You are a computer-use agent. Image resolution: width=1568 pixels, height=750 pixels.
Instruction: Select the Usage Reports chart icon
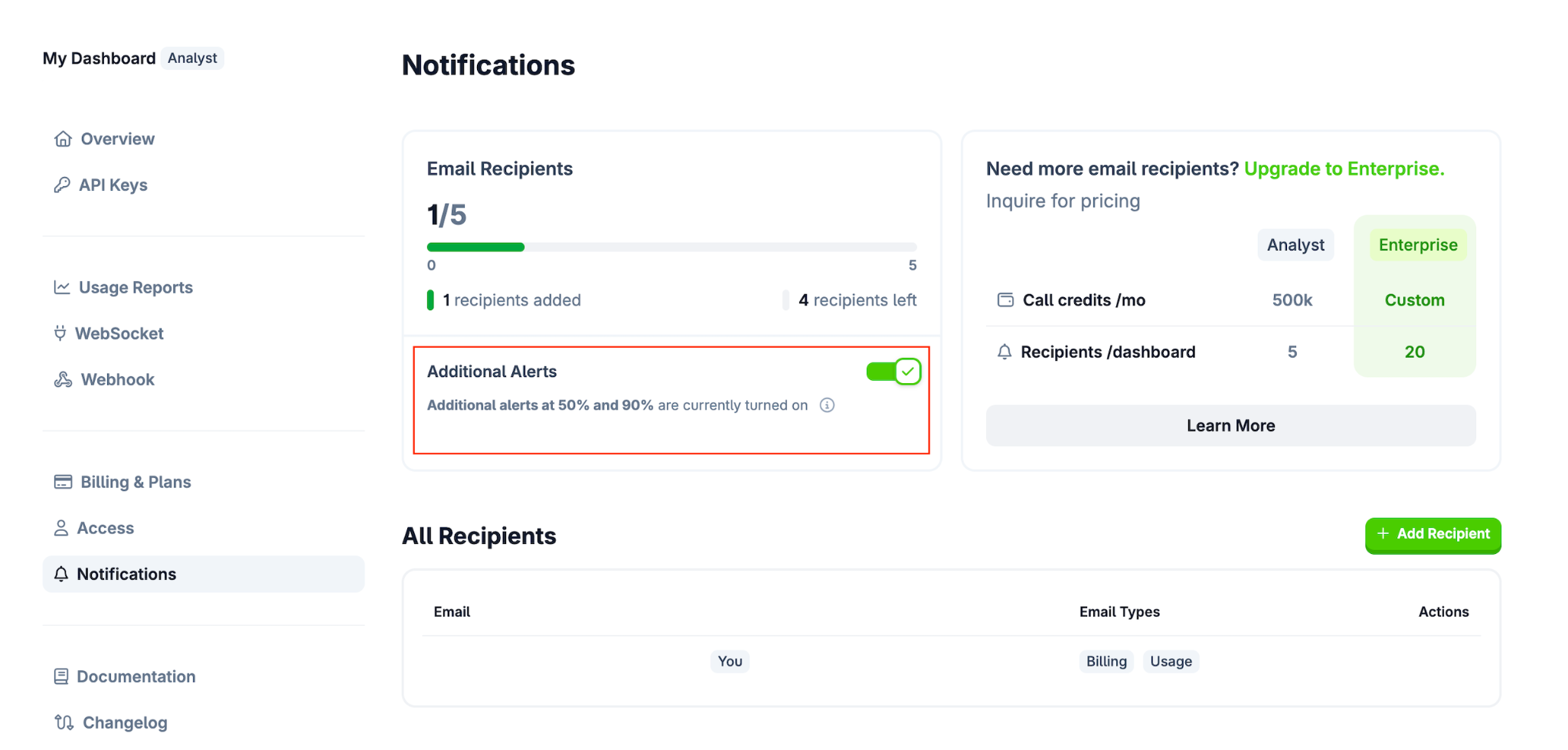(62, 287)
